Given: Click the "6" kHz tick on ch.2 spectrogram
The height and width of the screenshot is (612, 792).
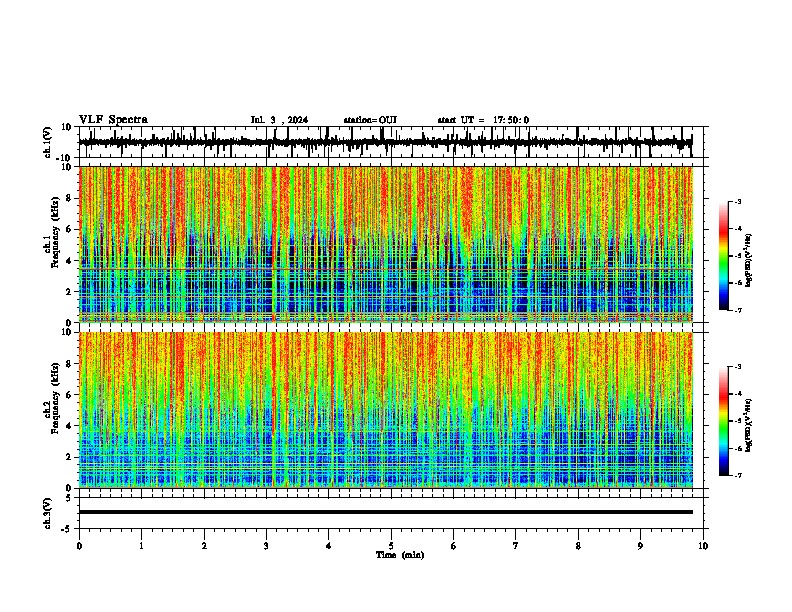Looking at the screenshot, I should [x=69, y=395].
